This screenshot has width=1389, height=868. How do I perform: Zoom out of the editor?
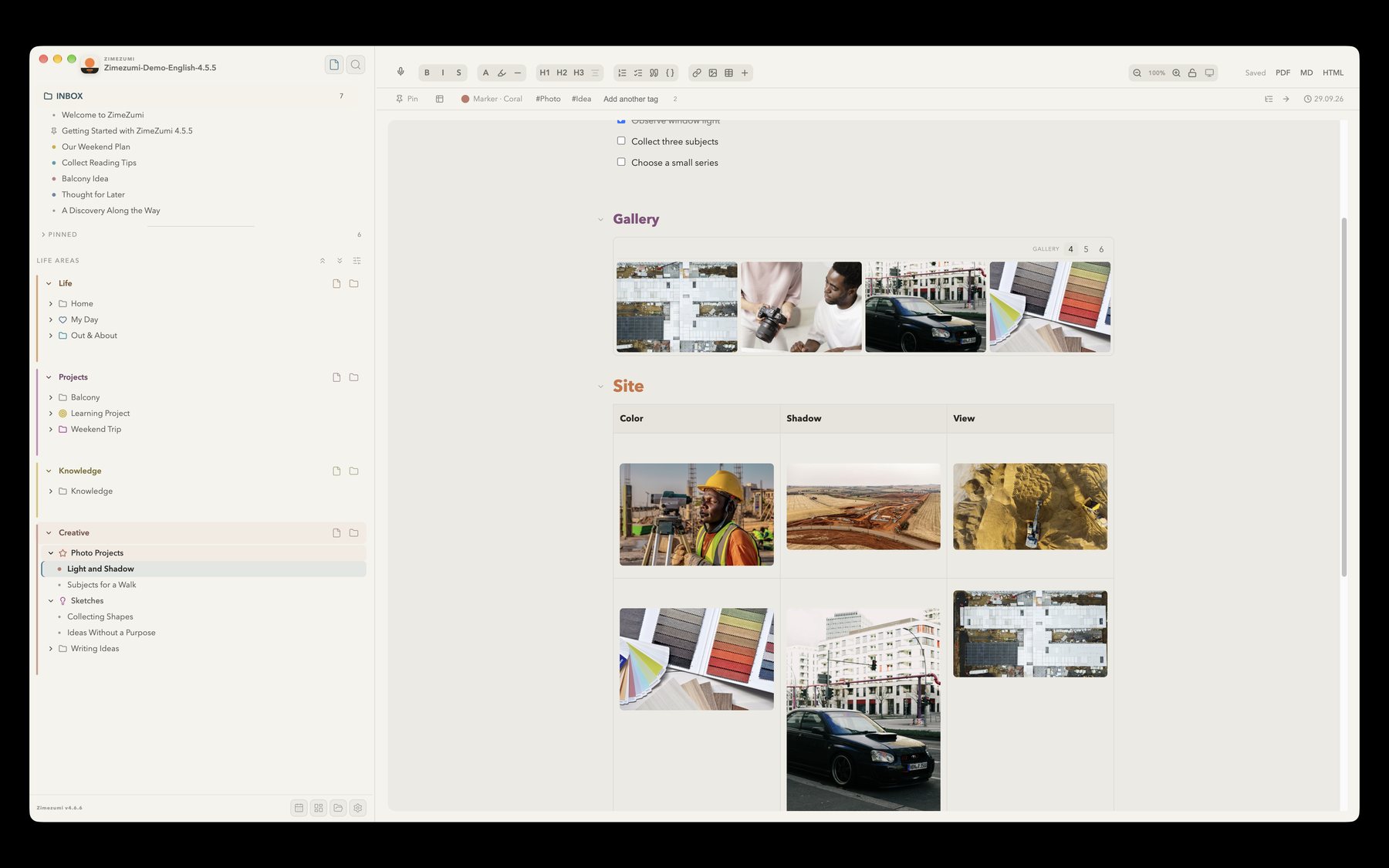pyautogui.click(x=1137, y=73)
